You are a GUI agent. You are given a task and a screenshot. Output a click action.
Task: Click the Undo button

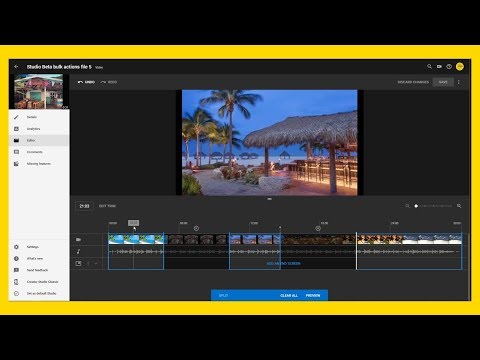click(86, 82)
